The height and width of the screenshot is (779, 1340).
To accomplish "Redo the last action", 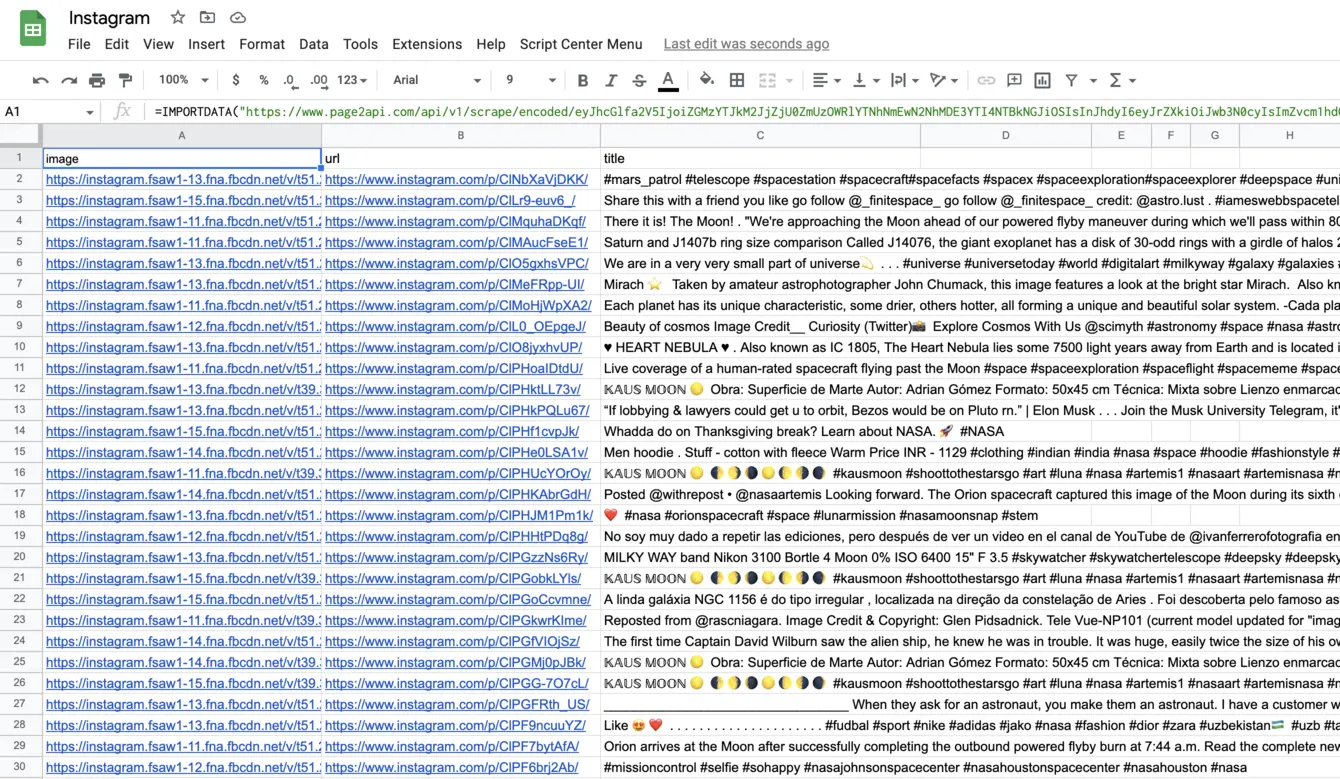I will point(69,80).
